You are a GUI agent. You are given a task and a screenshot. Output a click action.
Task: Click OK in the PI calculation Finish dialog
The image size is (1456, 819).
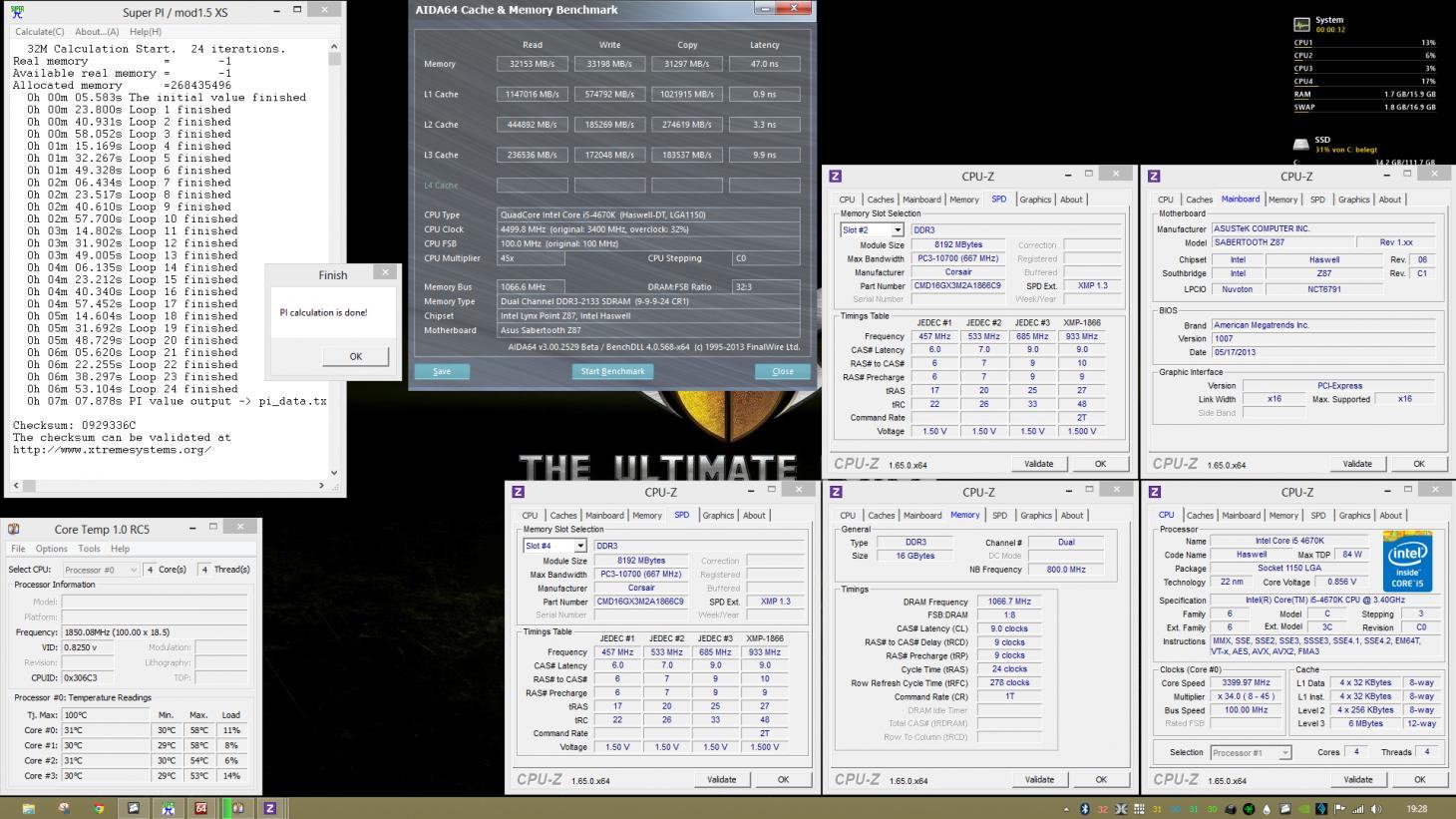pos(356,356)
